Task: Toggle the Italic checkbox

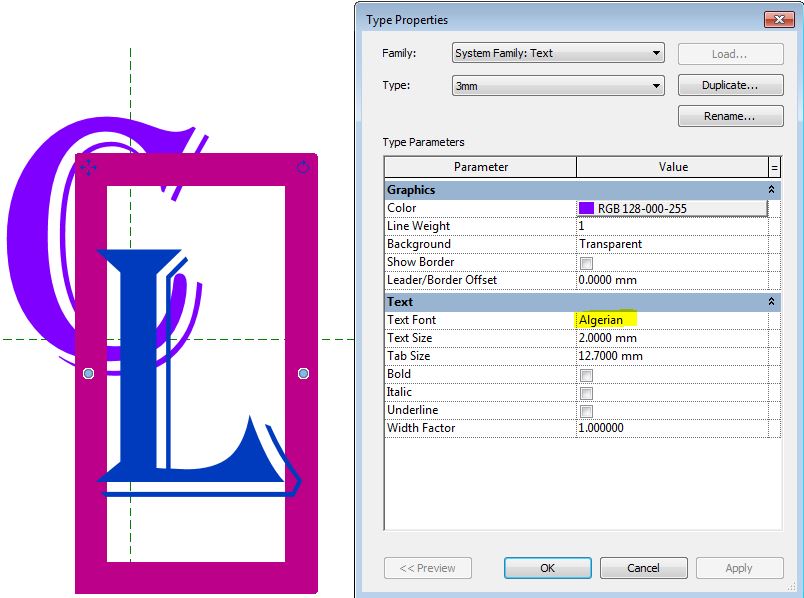Action: pos(588,392)
